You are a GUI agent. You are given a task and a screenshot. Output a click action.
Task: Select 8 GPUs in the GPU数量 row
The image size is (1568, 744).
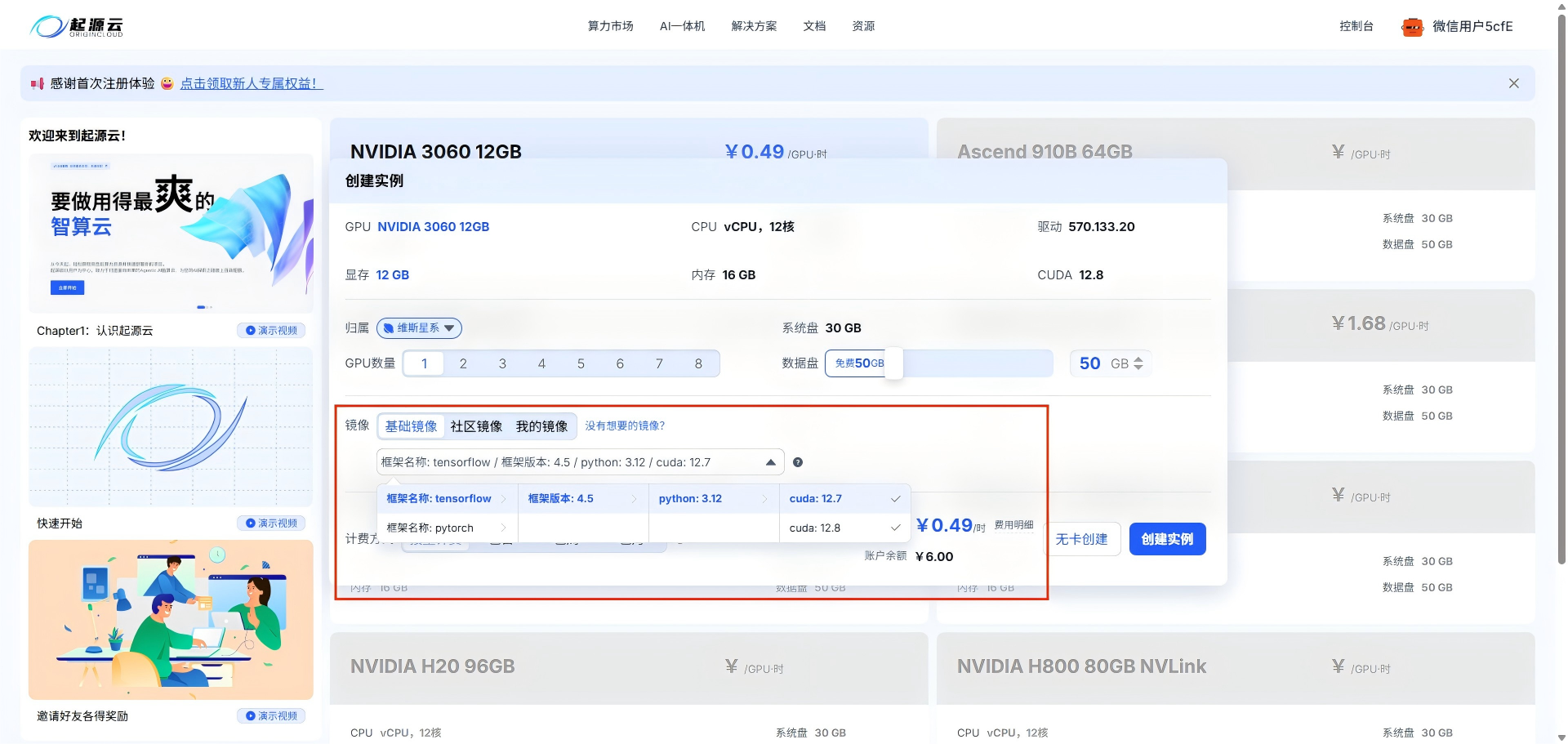tap(698, 363)
